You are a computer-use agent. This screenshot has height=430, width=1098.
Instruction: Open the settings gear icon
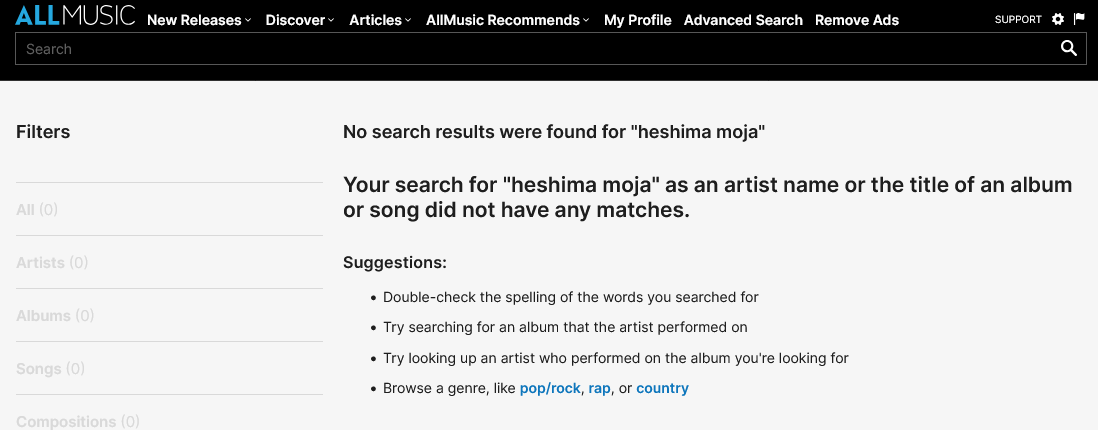(x=1058, y=19)
